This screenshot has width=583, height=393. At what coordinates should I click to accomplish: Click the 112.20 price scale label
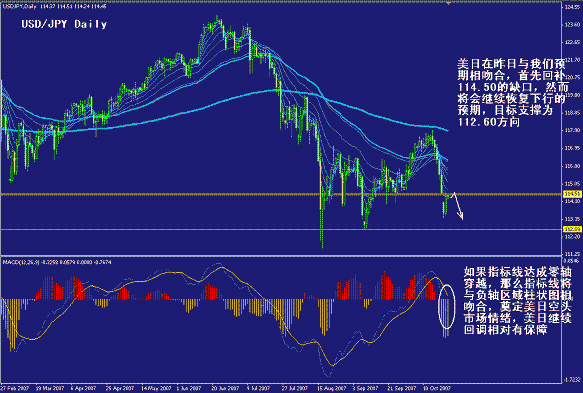[x=573, y=236]
